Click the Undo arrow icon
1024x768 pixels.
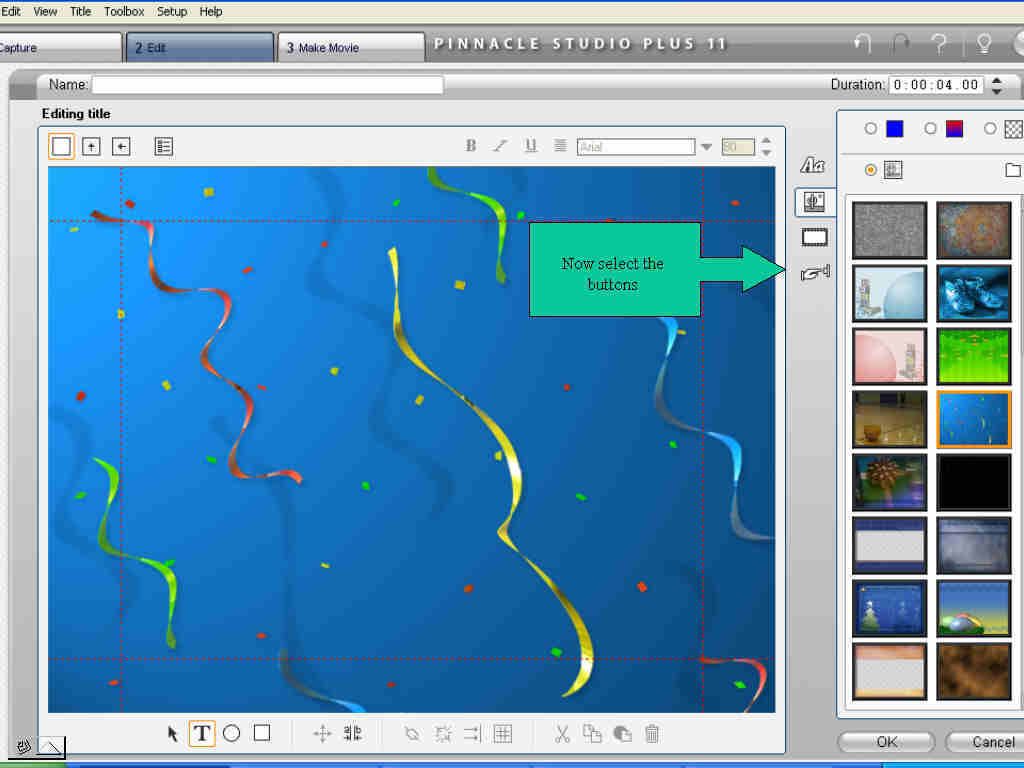point(863,44)
